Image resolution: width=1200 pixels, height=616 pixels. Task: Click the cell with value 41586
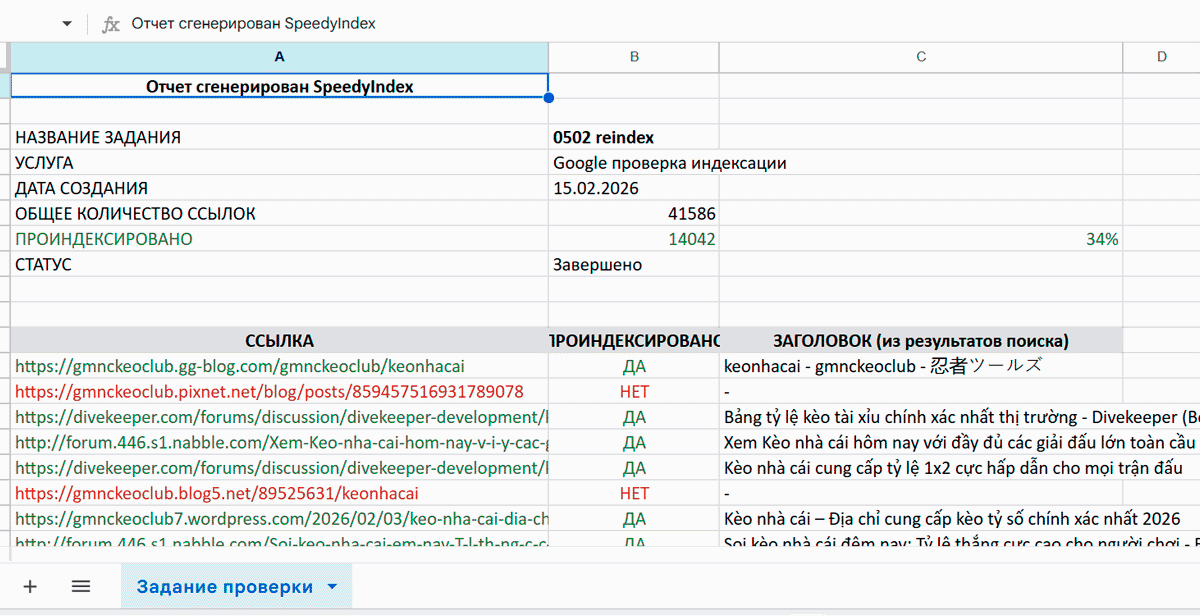tap(633, 213)
